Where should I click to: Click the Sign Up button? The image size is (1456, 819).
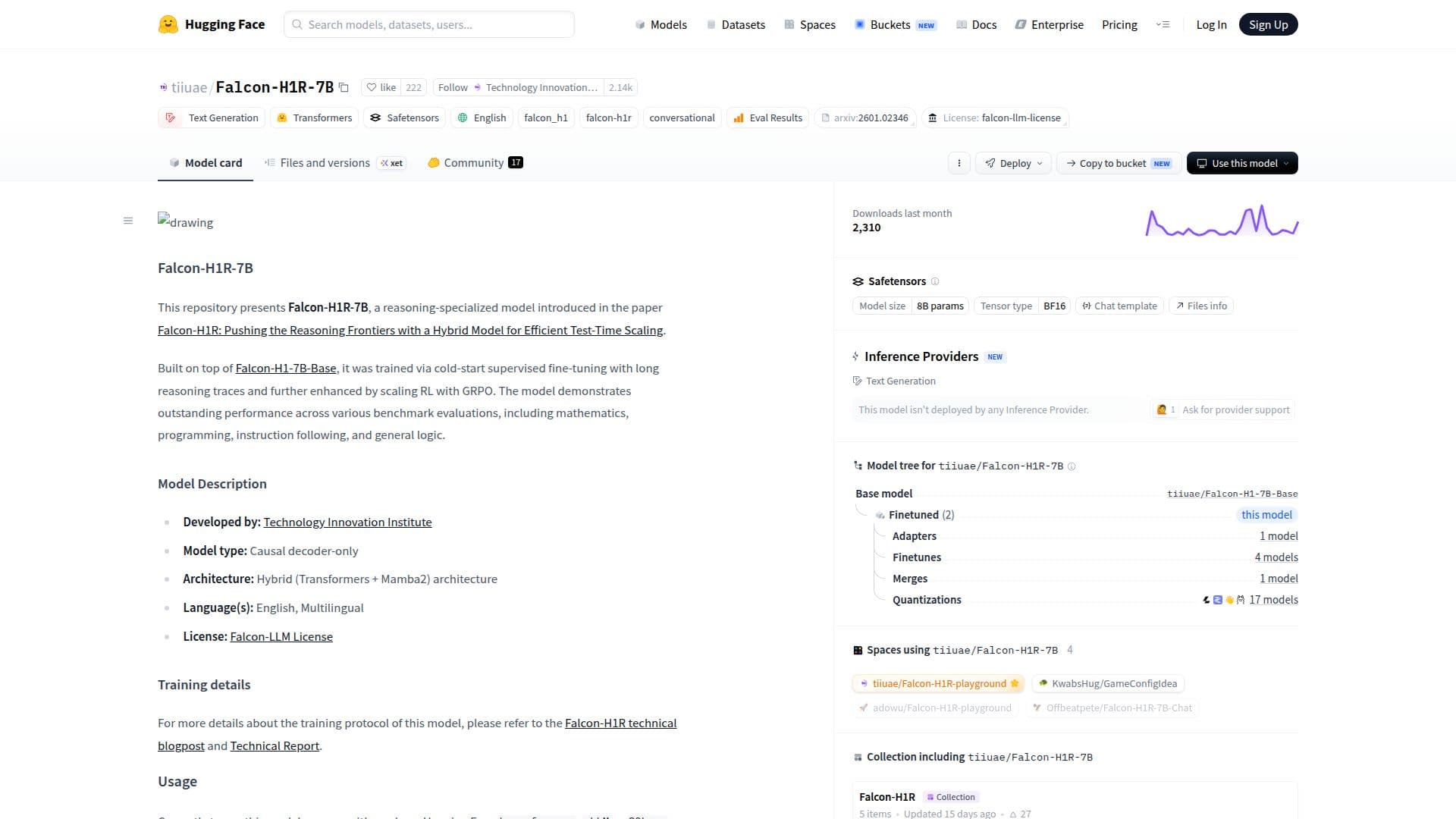click(1269, 24)
